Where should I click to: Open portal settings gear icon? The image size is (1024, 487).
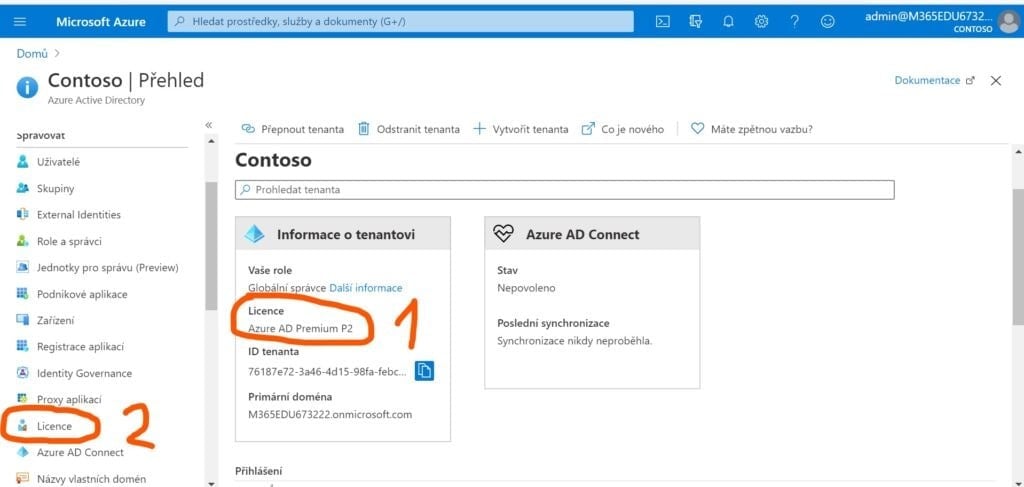(x=761, y=22)
